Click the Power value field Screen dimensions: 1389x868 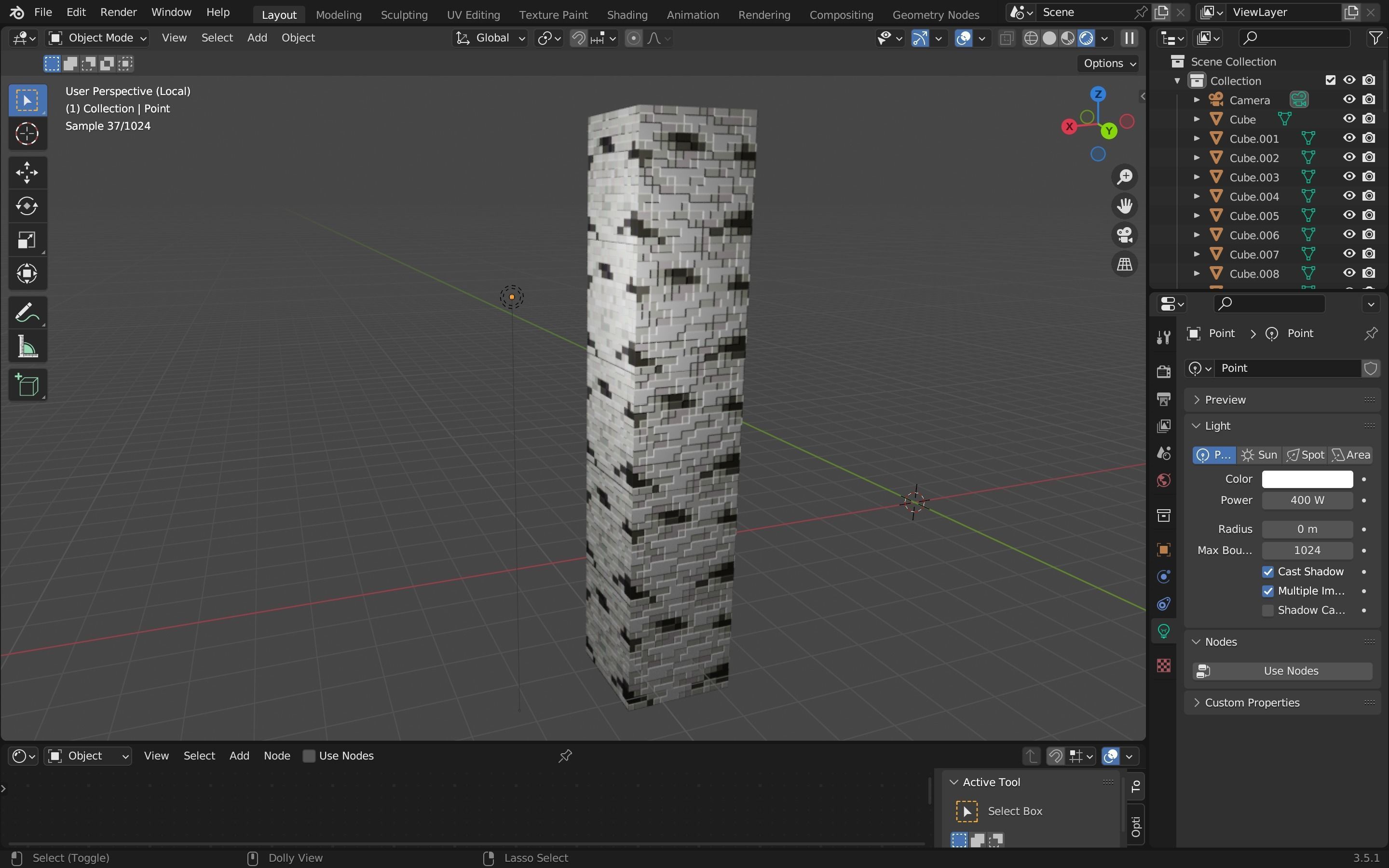1307,501
